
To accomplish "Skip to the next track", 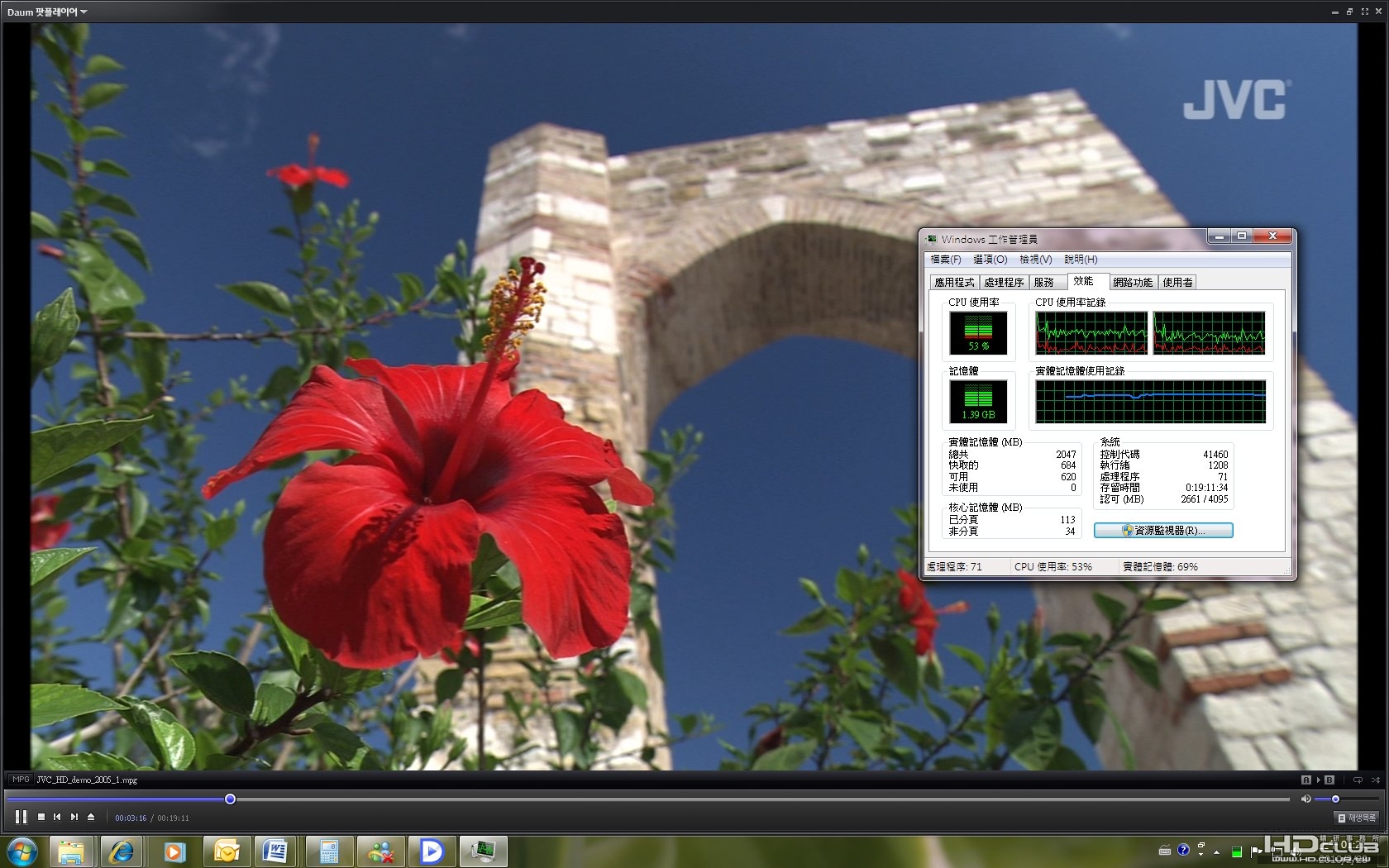I will click(x=74, y=817).
